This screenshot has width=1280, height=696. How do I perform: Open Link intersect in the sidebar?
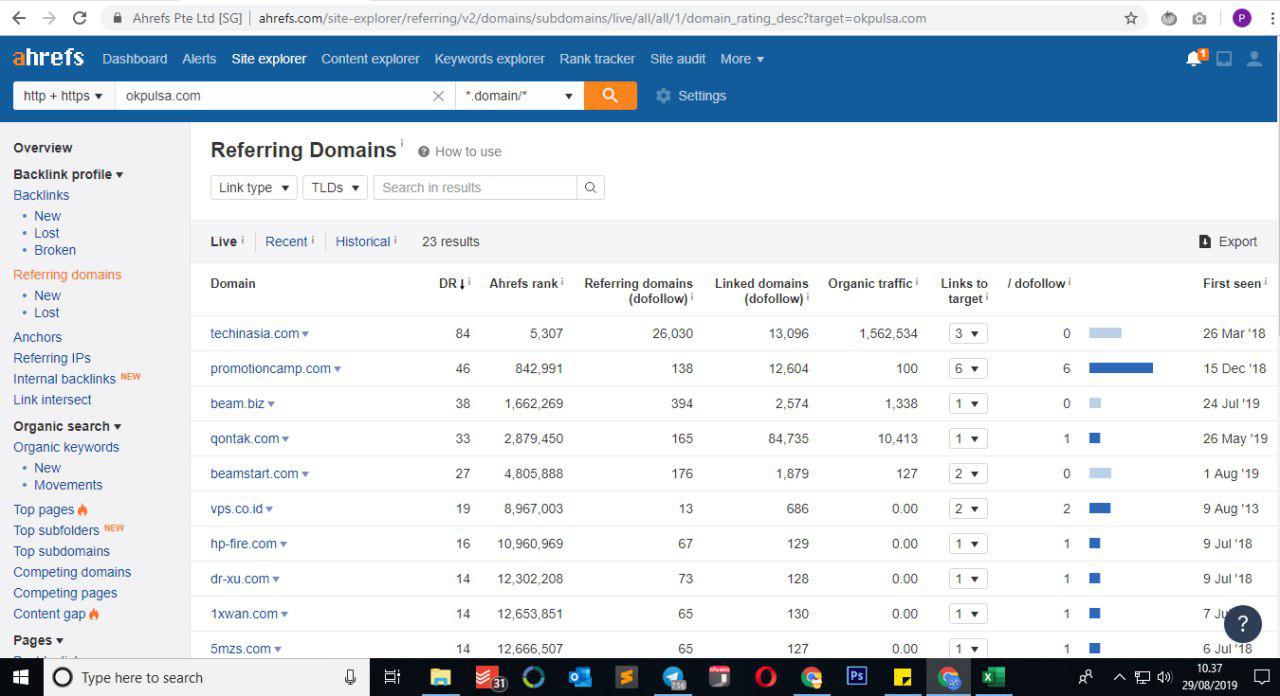tap(52, 400)
